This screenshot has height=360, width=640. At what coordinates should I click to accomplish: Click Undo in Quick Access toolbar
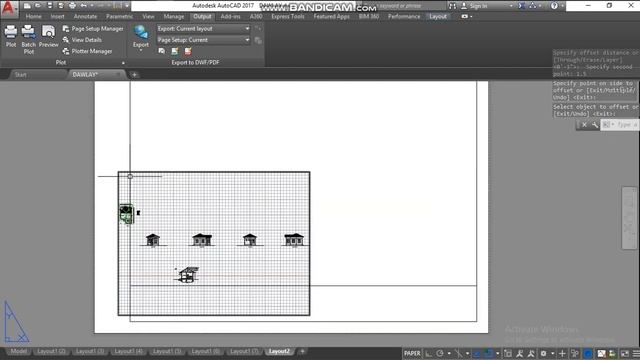(84, 6)
